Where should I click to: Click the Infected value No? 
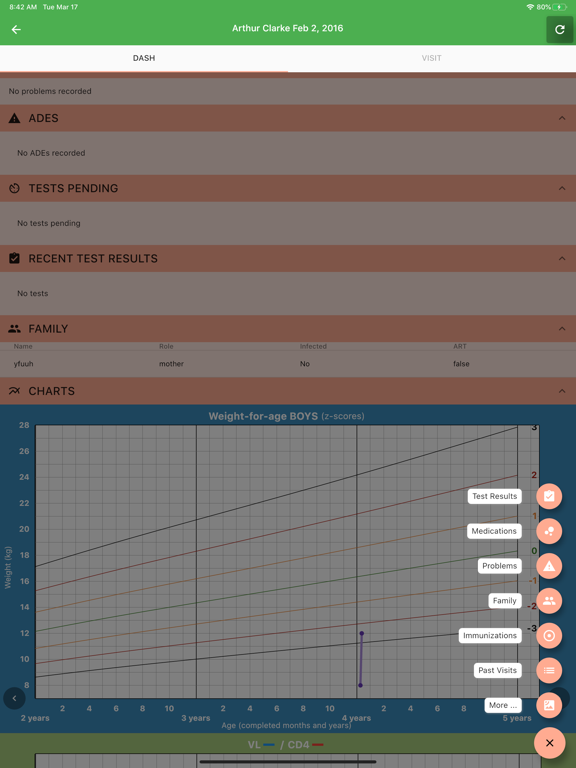tap(305, 364)
